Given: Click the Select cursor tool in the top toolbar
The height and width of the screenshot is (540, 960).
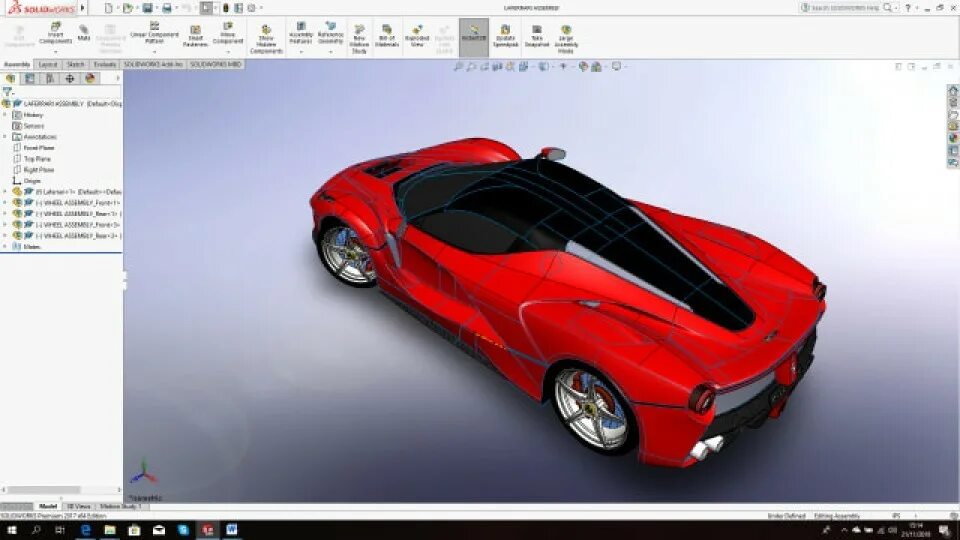Looking at the screenshot, I should coord(206,8).
